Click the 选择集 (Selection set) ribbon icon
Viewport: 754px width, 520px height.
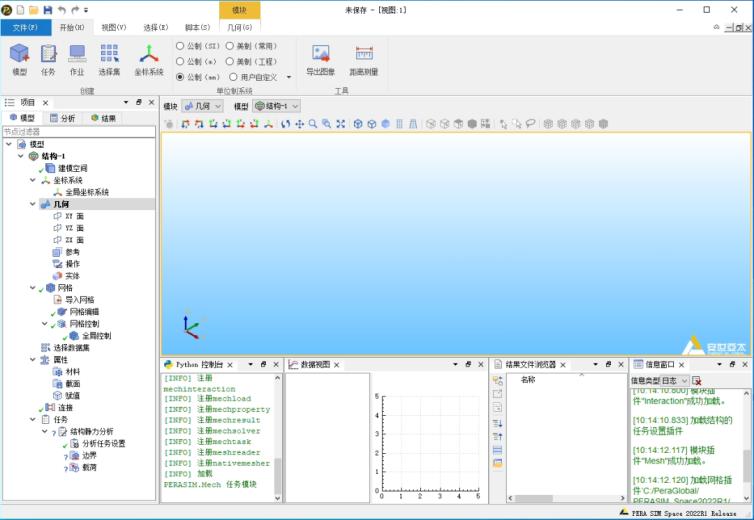[109, 53]
